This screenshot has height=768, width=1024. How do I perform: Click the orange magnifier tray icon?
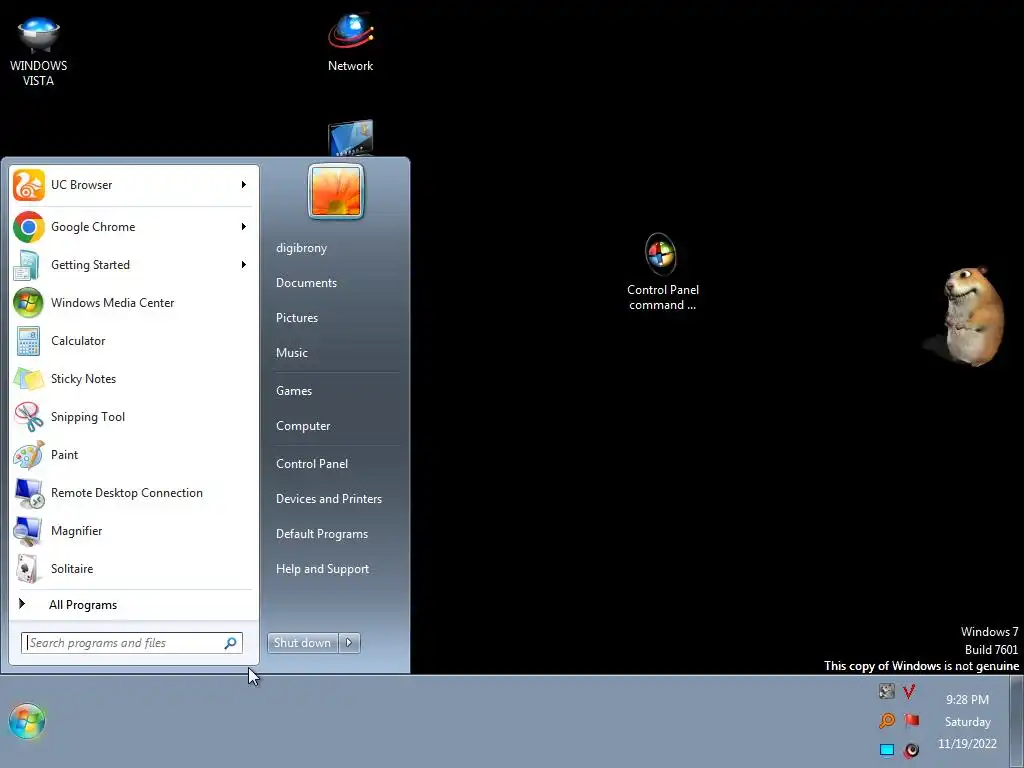coord(887,720)
